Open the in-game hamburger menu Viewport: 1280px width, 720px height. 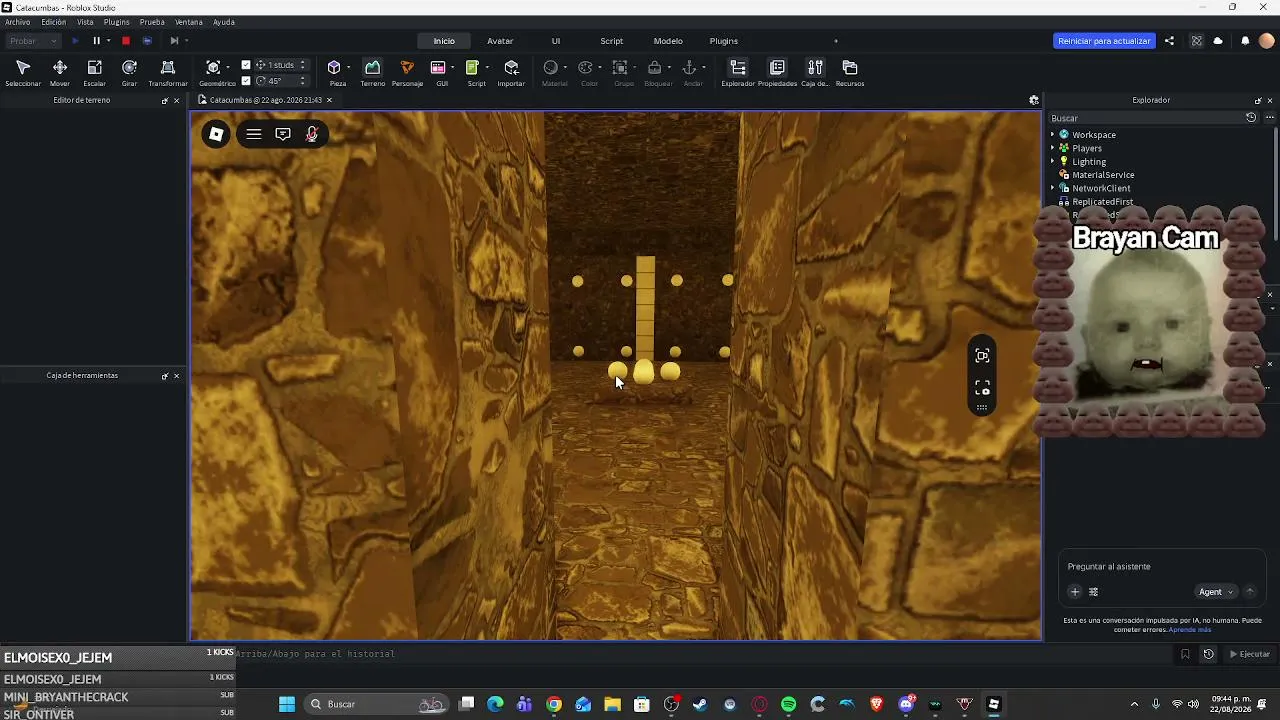pyautogui.click(x=254, y=134)
